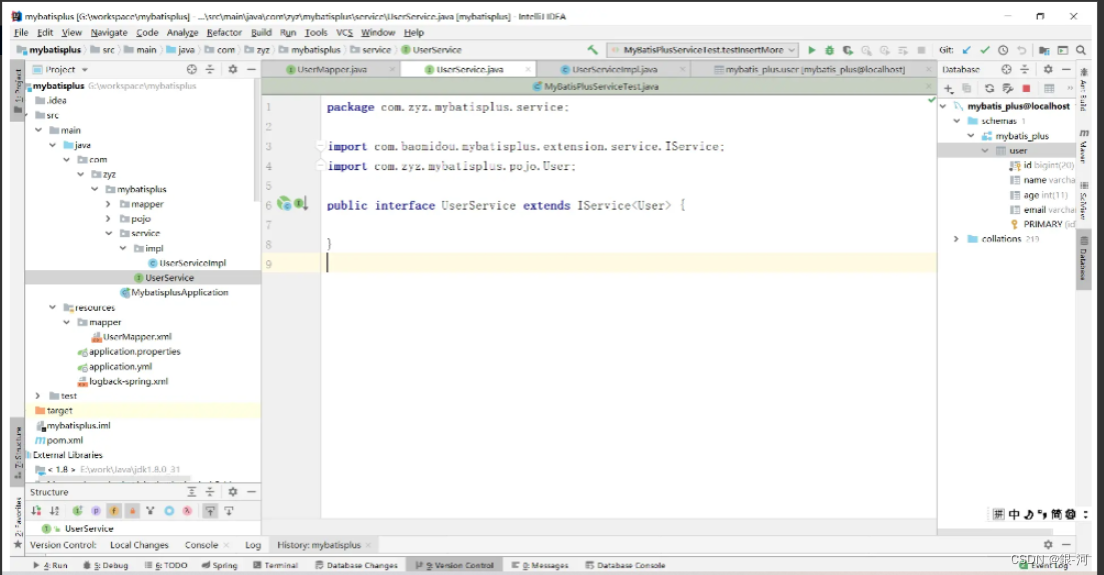Image resolution: width=1104 pixels, height=575 pixels.
Task: Open Project panel settings gear
Action: (x=233, y=69)
